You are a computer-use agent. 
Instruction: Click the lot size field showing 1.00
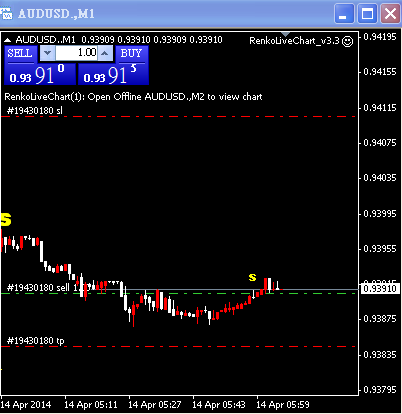pyautogui.click(x=76, y=53)
